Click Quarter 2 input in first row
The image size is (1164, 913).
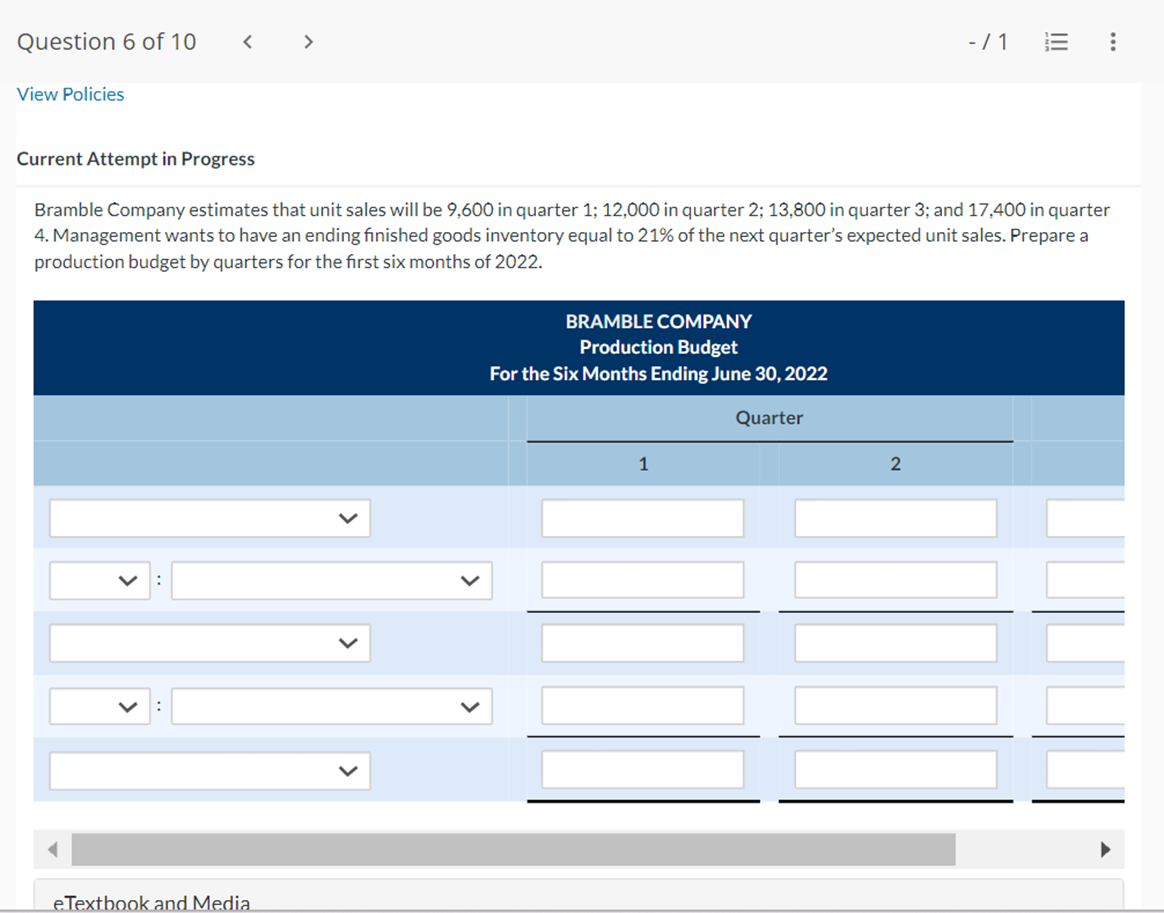click(896, 518)
